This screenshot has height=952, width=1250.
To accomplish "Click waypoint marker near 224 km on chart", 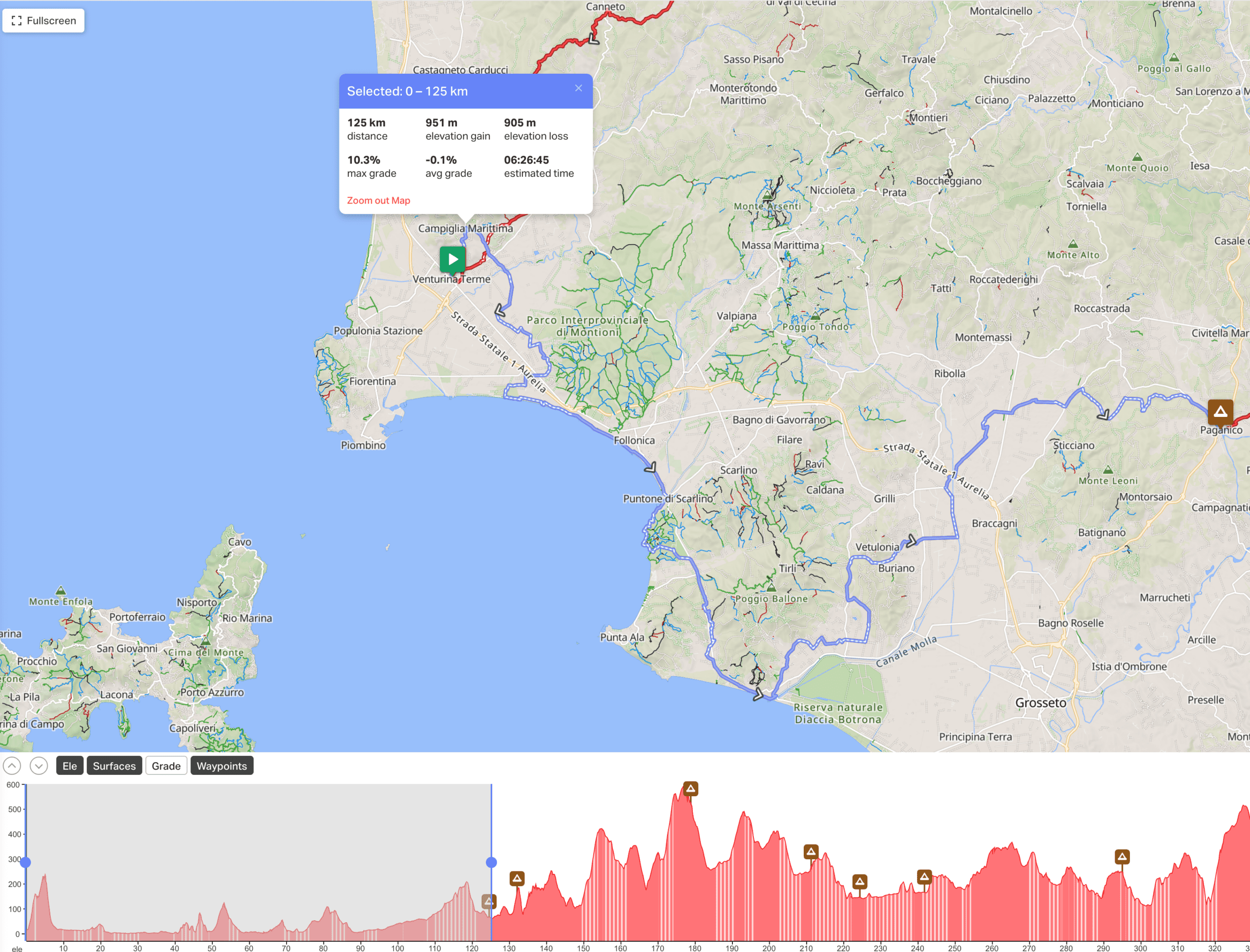I will coord(859,882).
